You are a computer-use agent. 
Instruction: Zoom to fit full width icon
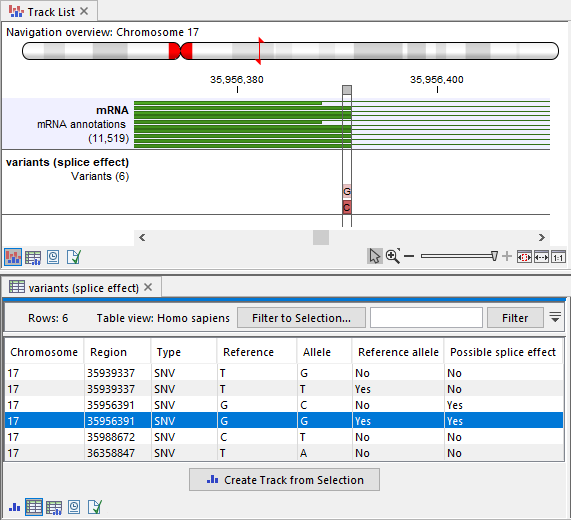pos(541,257)
